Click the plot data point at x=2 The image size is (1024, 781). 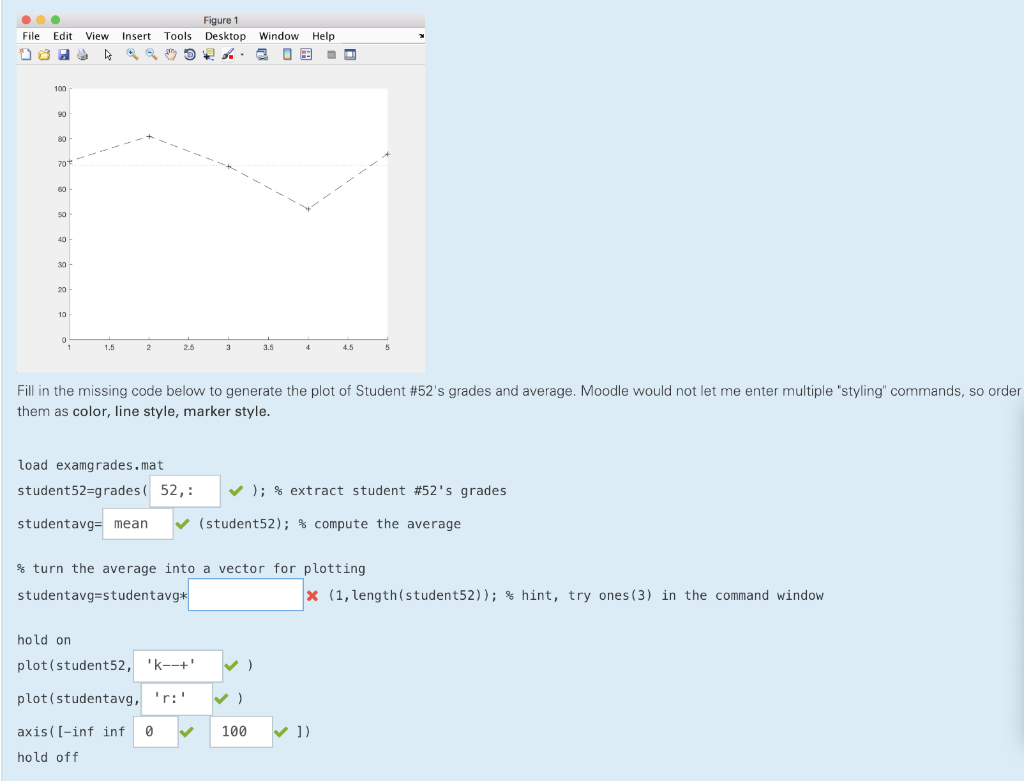tap(149, 136)
